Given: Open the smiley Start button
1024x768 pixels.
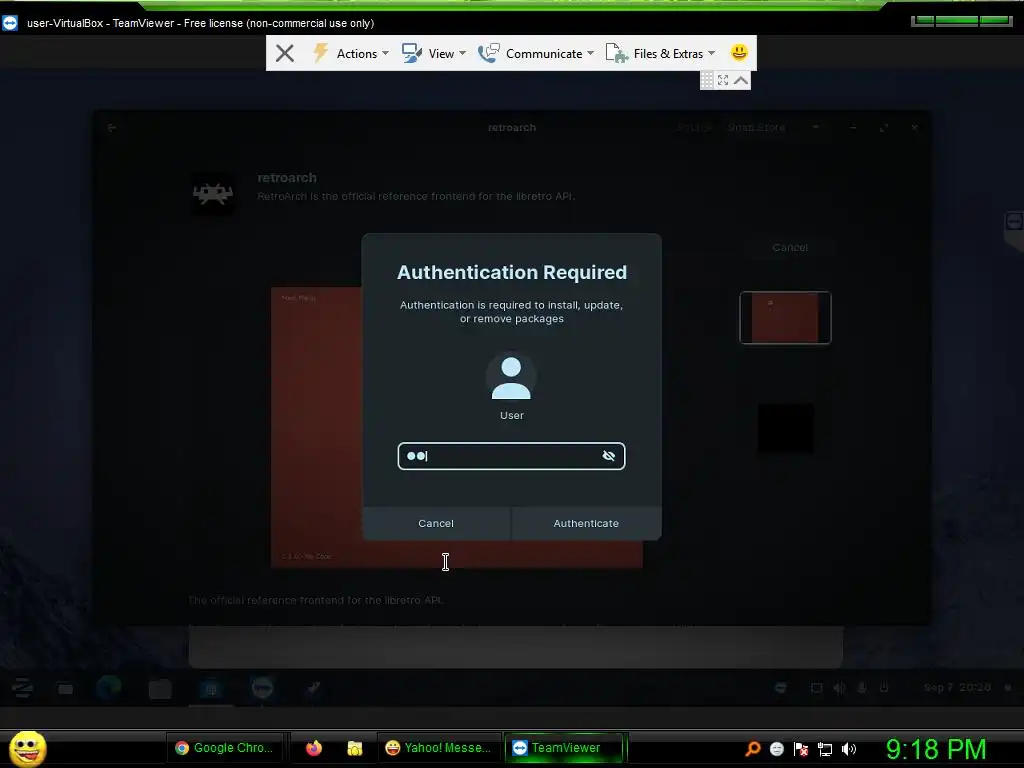Looking at the screenshot, I should (x=27, y=748).
